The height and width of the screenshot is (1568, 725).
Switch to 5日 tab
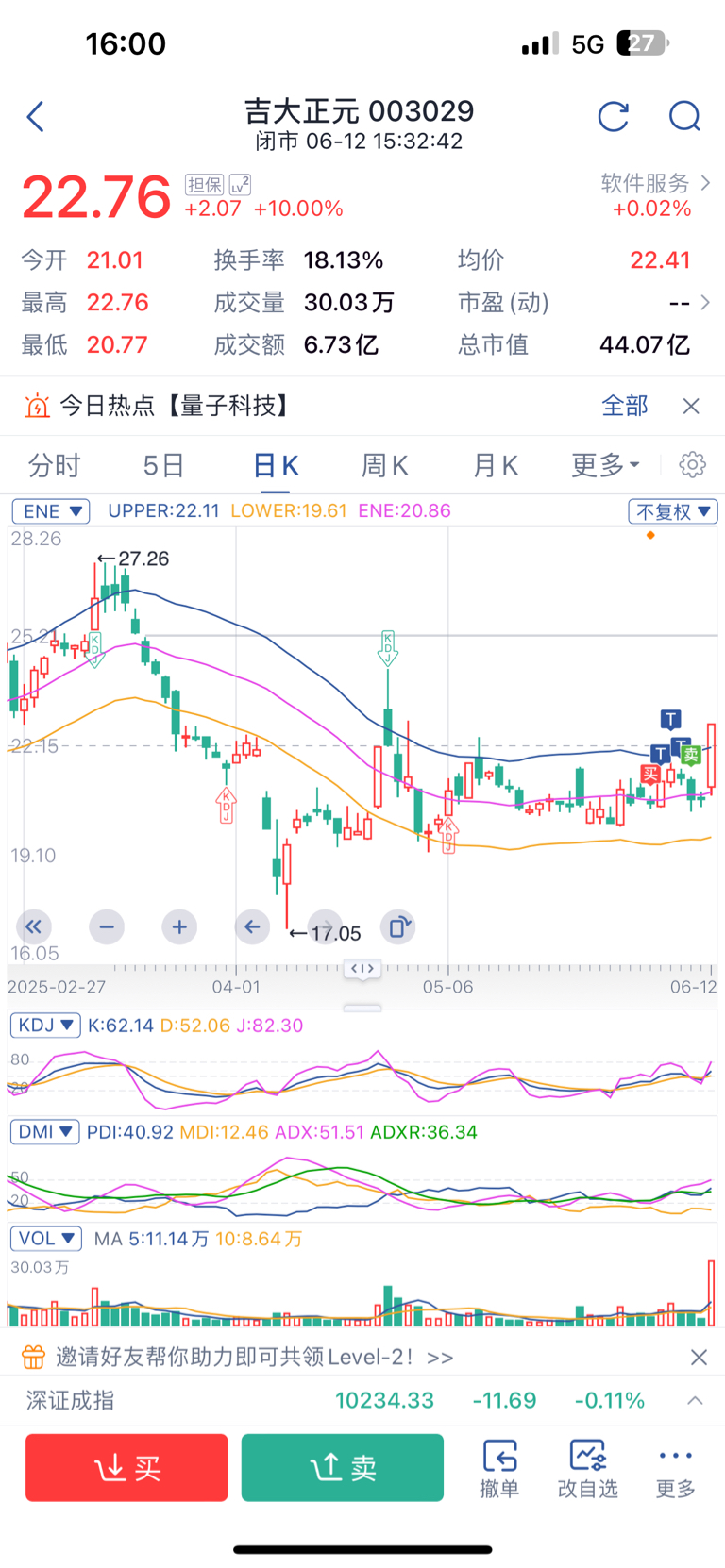pos(163,464)
